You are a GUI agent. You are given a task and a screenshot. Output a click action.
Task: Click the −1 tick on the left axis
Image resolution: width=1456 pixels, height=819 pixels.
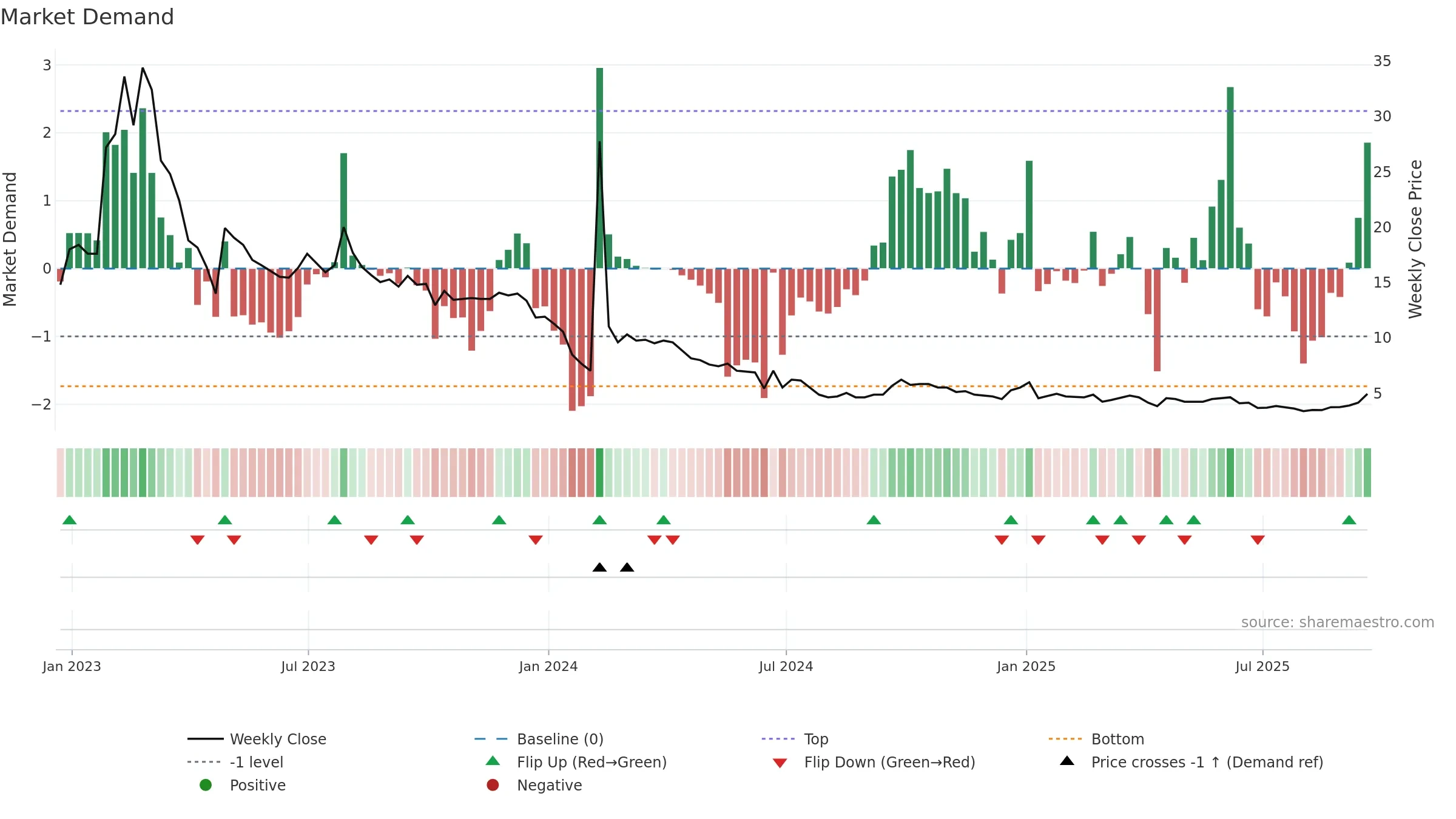pyautogui.click(x=42, y=336)
